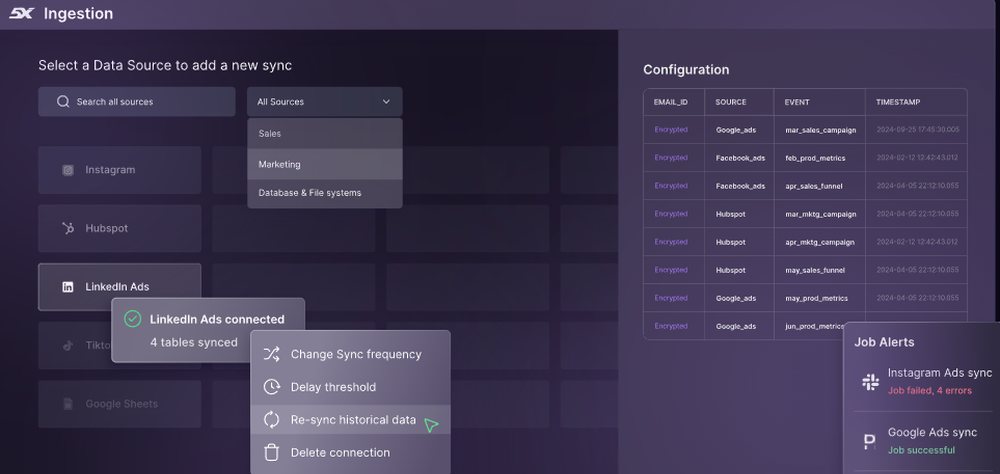
Task: Click the Change Sync frequency shuffle icon
Action: click(x=272, y=354)
